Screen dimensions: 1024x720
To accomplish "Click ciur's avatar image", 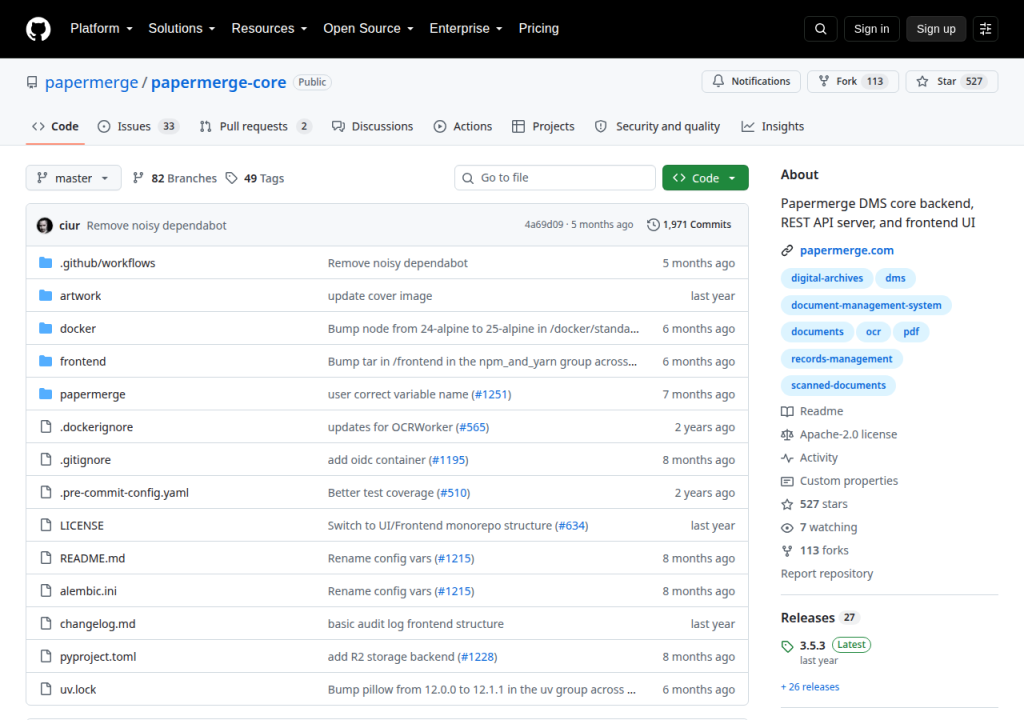I will point(44,225).
